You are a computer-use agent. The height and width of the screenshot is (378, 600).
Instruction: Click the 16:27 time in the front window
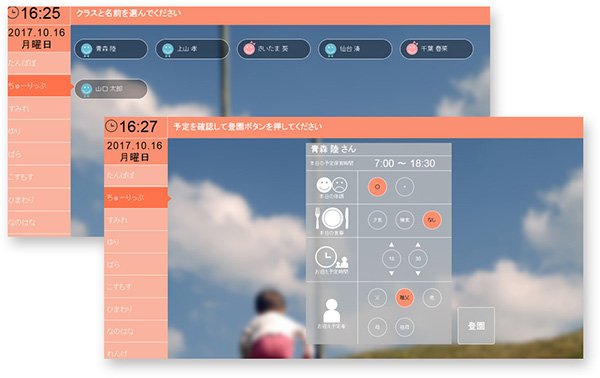tap(138, 126)
